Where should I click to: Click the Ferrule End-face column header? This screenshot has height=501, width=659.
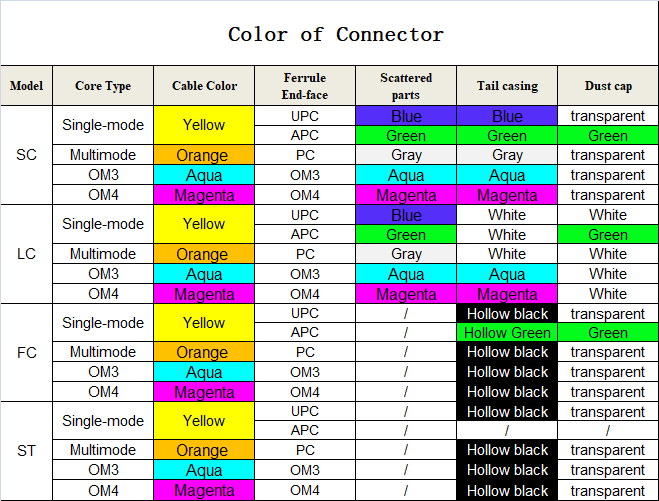point(305,86)
